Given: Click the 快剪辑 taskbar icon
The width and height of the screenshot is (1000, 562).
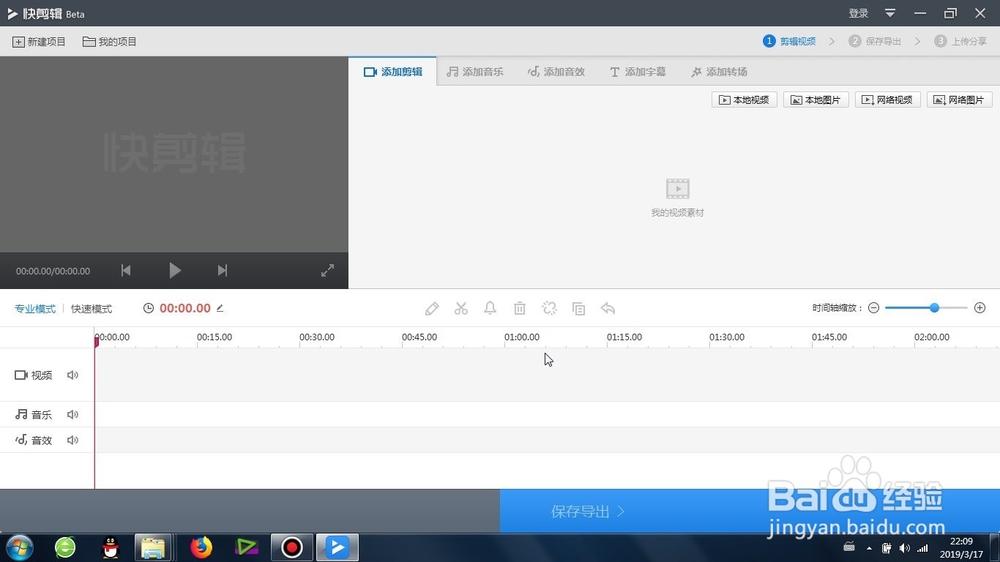Looking at the screenshot, I should [337, 547].
